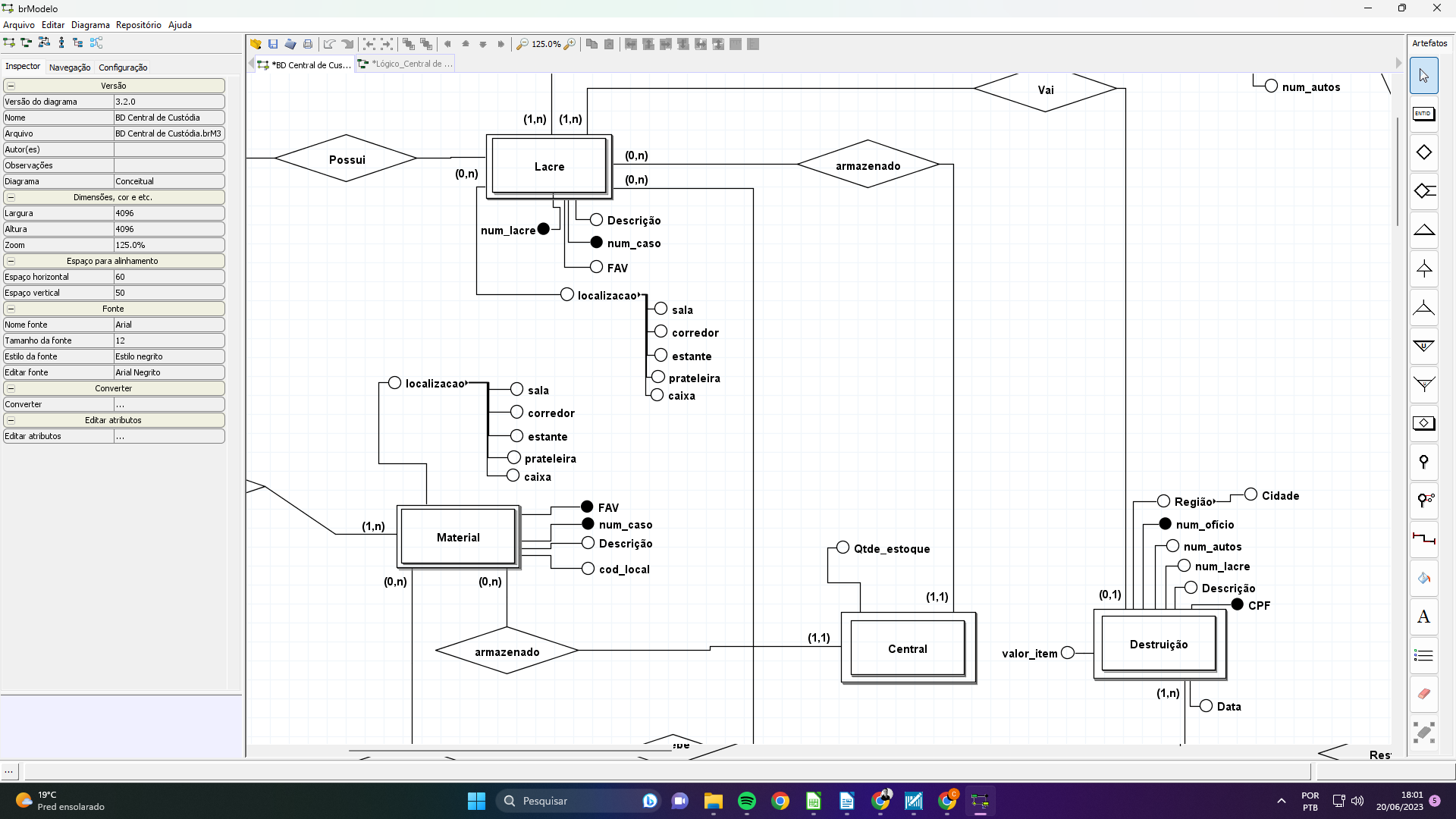Select the eraser tool in Artefatos

(x=1423, y=694)
